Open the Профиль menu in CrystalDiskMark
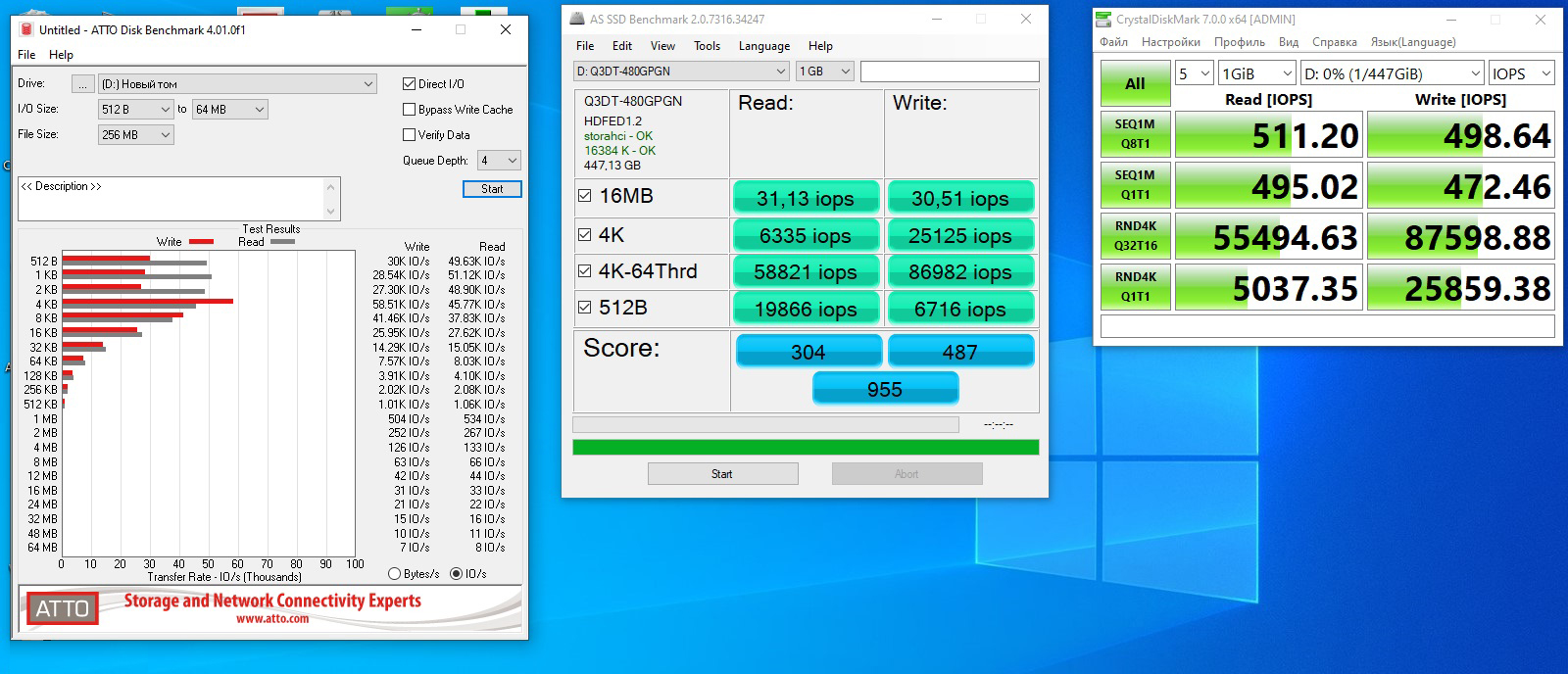1568x674 pixels. point(1239,42)
